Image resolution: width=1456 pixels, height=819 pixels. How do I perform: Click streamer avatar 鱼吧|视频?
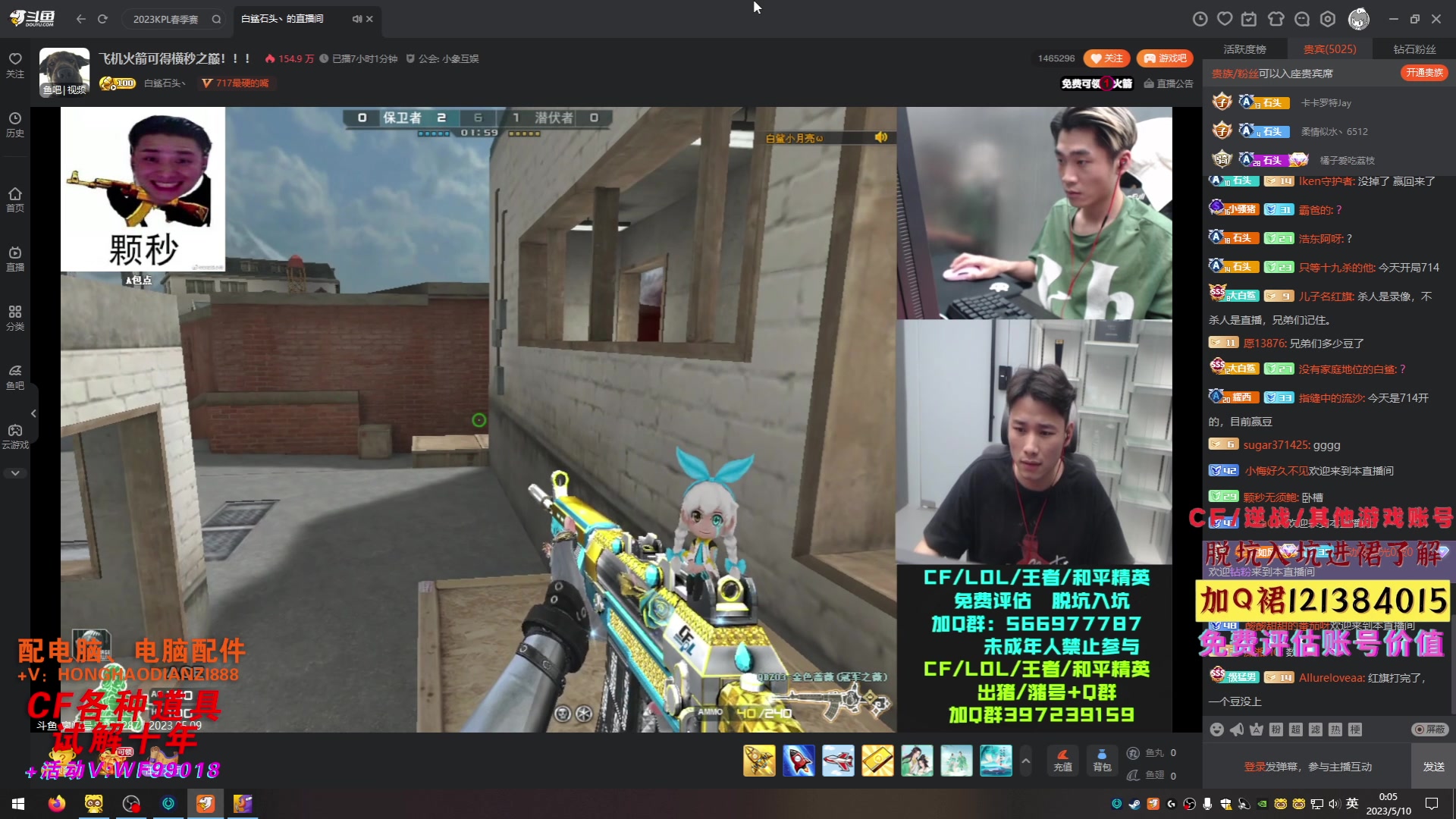pos(64,72)
